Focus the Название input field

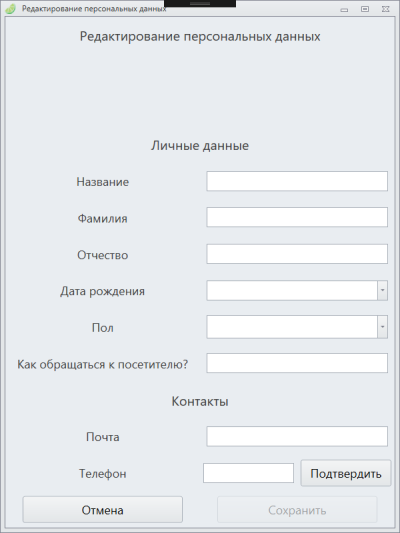point(297,181)
